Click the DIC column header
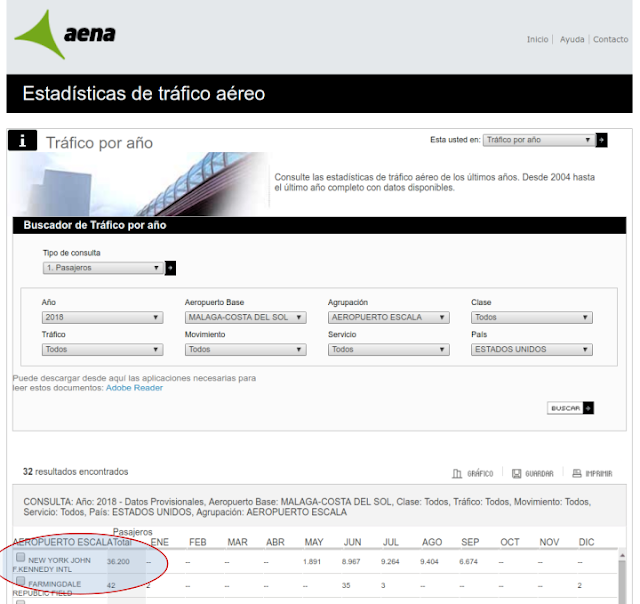Image resolution: width=640 pixels, height=604 pixels. click(587, 542)
